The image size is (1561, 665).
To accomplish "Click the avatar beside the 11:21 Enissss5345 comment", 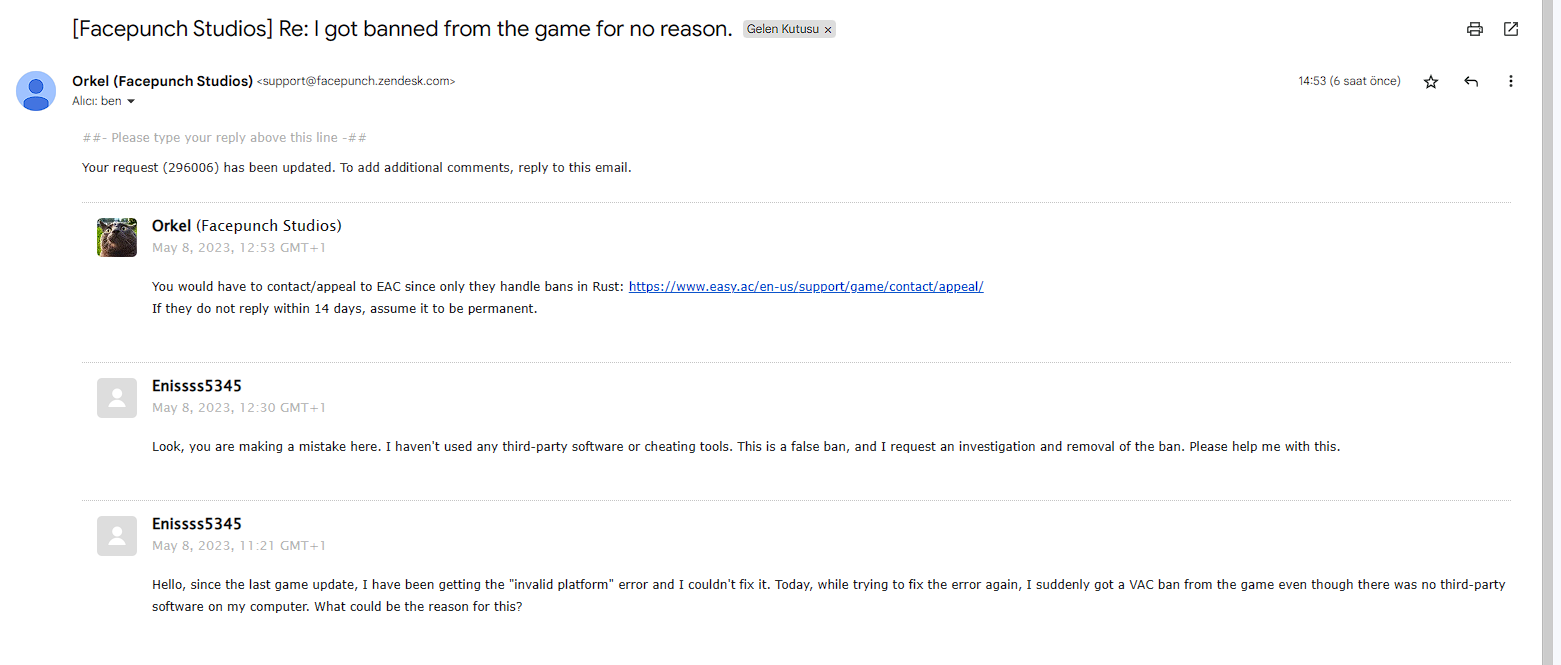I will click(x=117, y=536).
